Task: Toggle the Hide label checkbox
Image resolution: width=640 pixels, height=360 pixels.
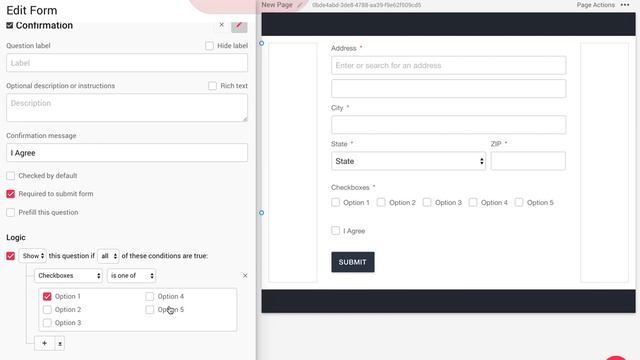Action: (x=209, y=46)
